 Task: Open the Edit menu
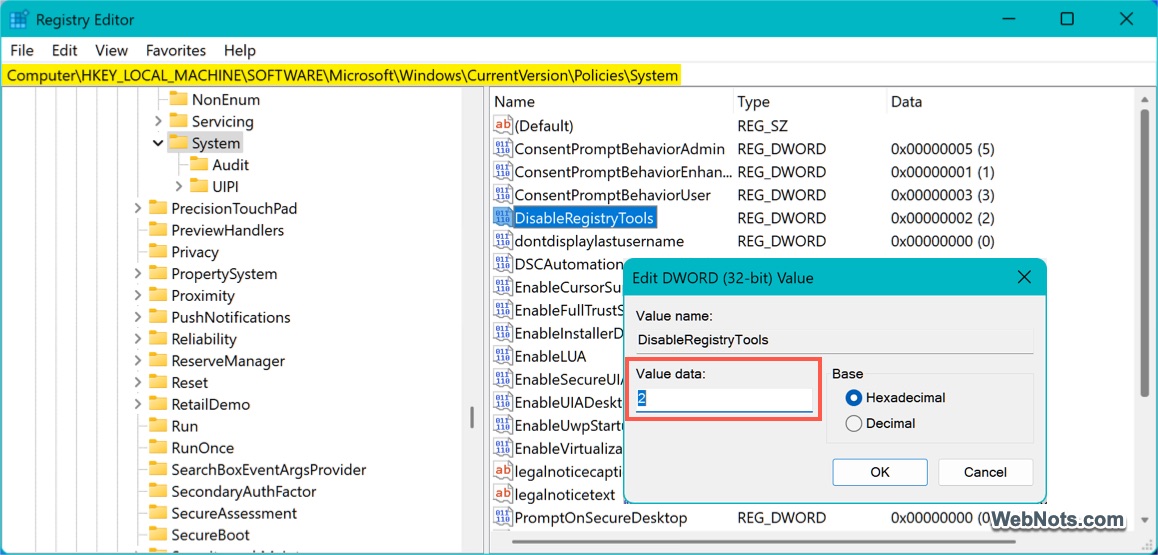point(65,50)
